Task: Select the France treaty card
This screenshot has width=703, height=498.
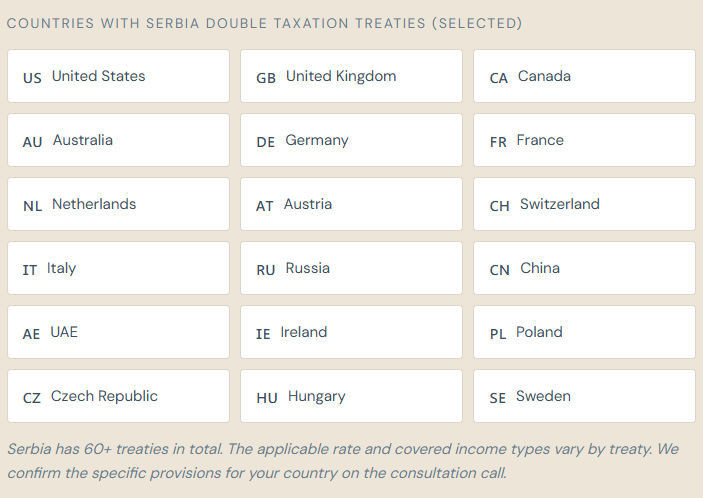Action: tap(584, 140)
